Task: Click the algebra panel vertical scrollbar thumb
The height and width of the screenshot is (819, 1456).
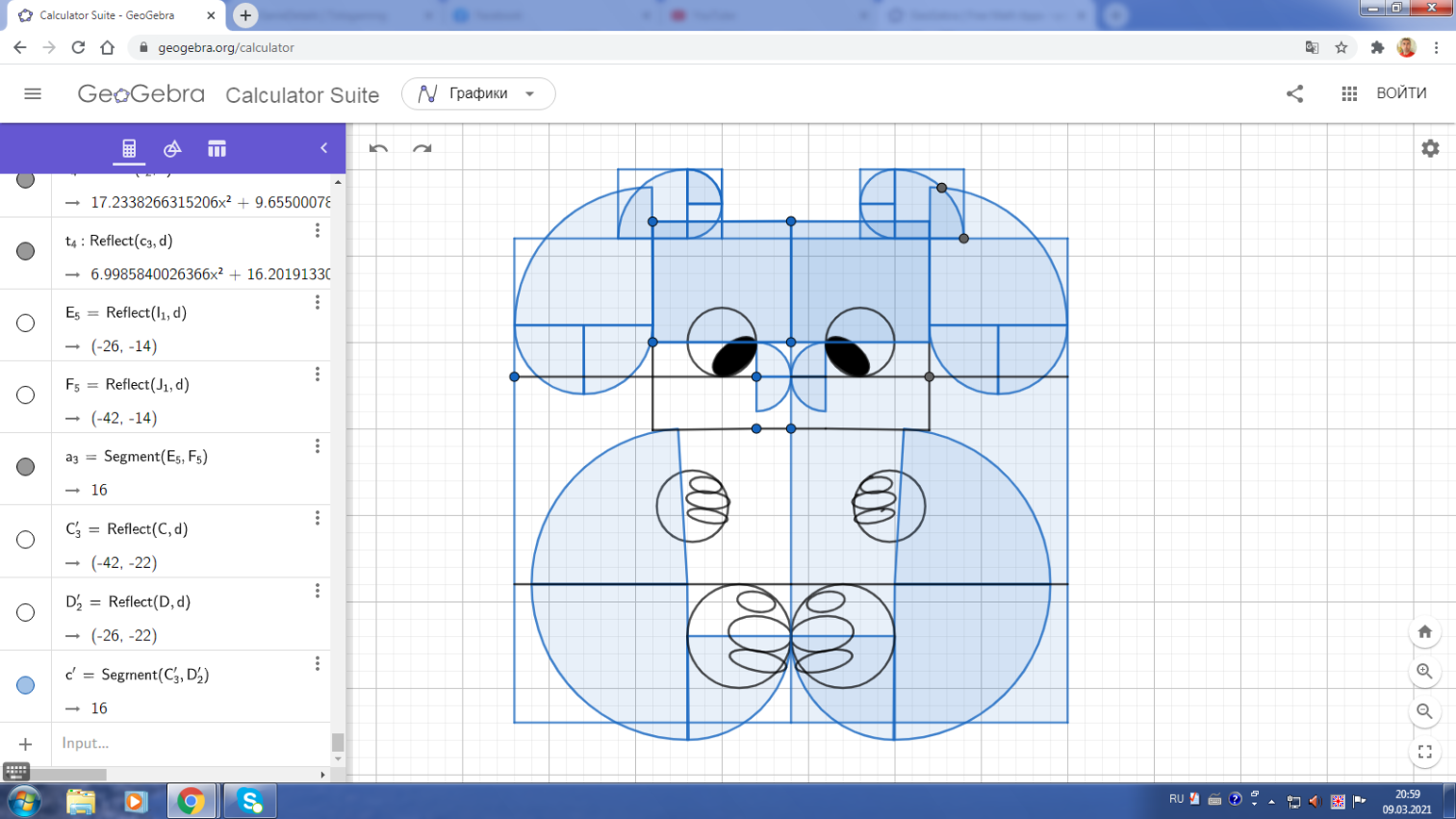Action: point(338,742)
